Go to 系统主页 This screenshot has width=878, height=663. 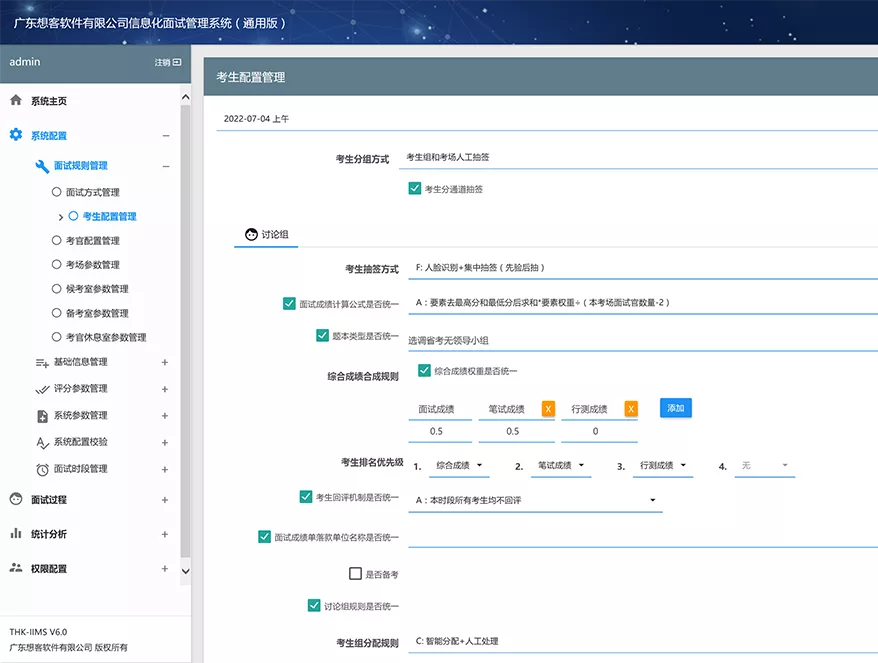point(49,101)
